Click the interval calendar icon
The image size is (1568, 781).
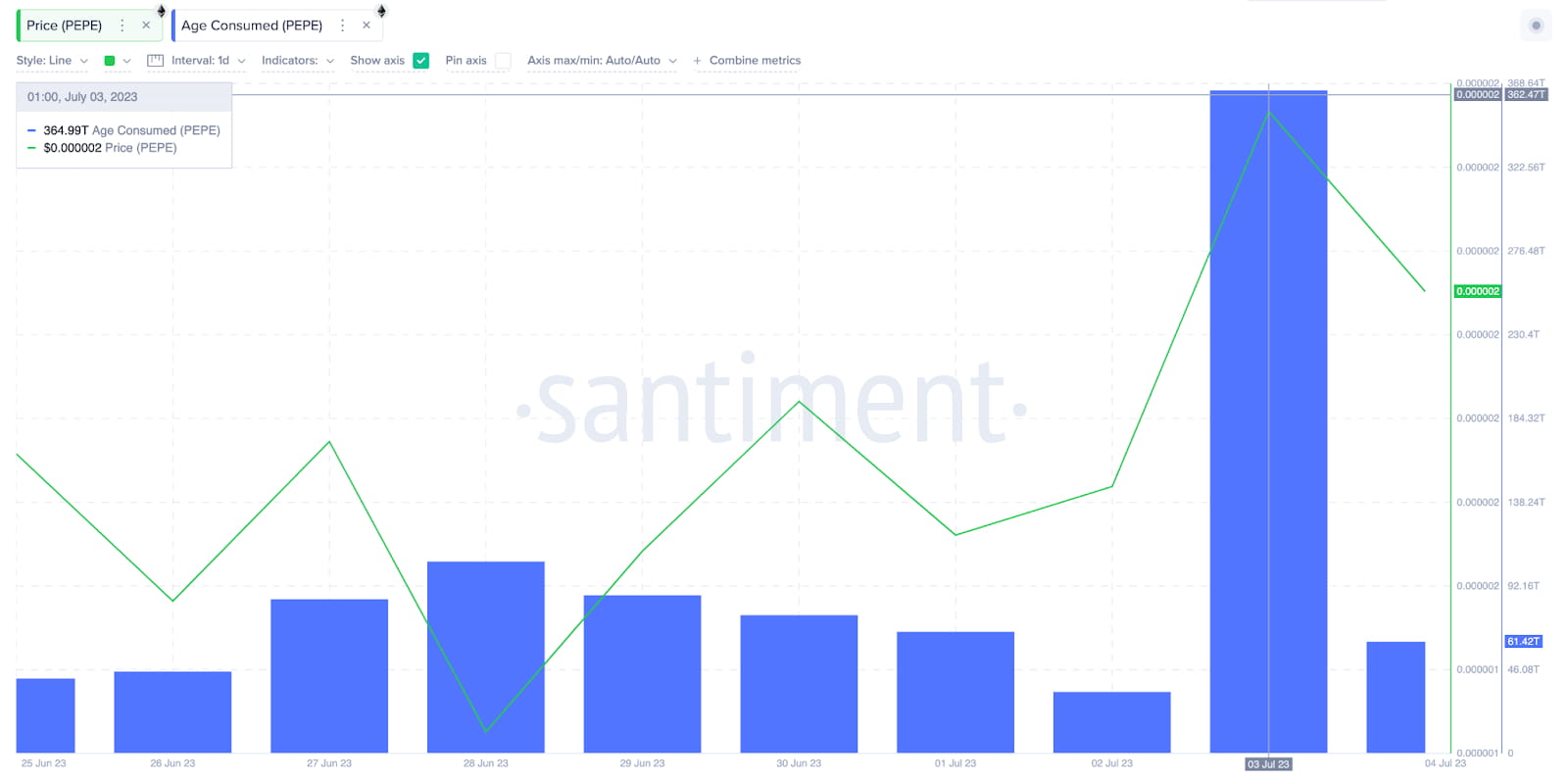155,61
